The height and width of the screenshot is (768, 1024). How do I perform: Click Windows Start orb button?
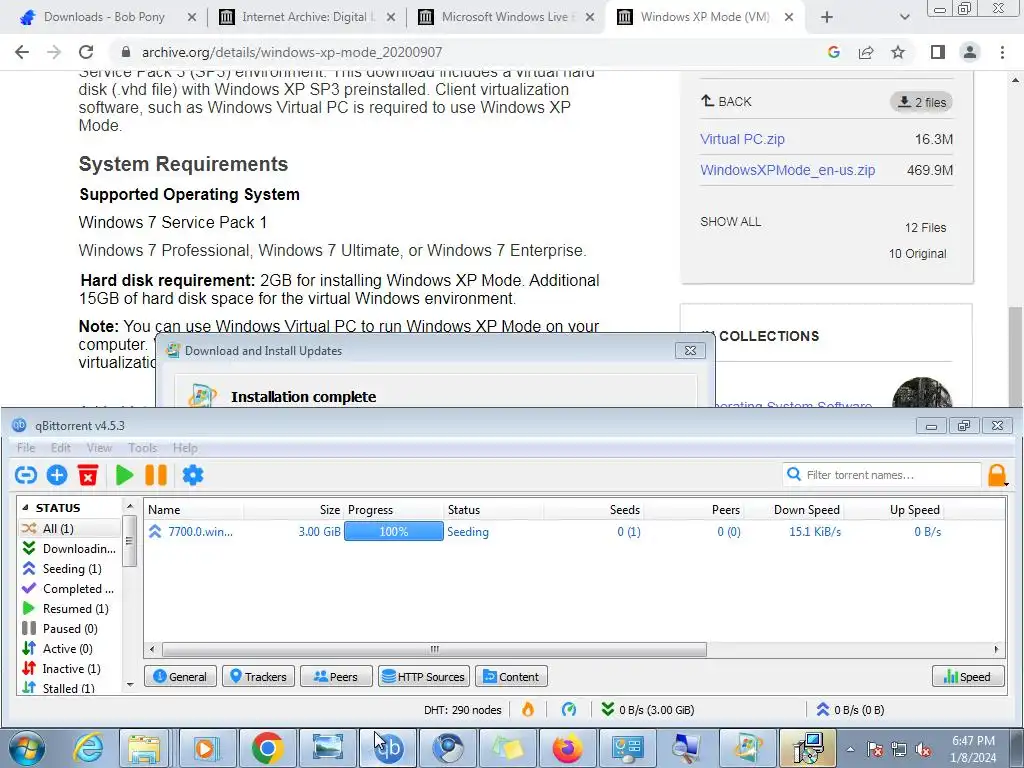(x=27, y=748)
